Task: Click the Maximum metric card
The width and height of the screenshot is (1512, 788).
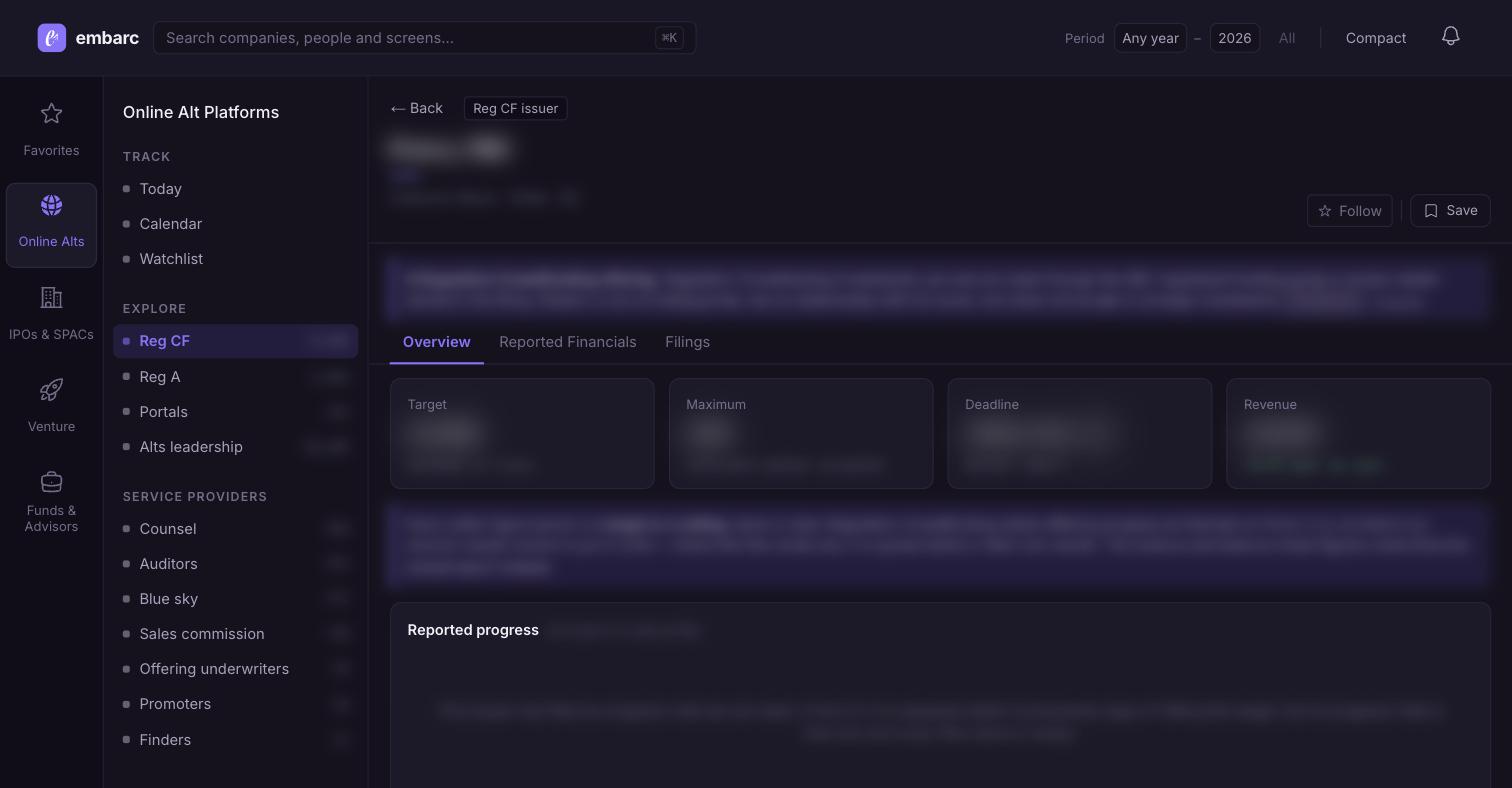Action: click(x=801, y=434)
